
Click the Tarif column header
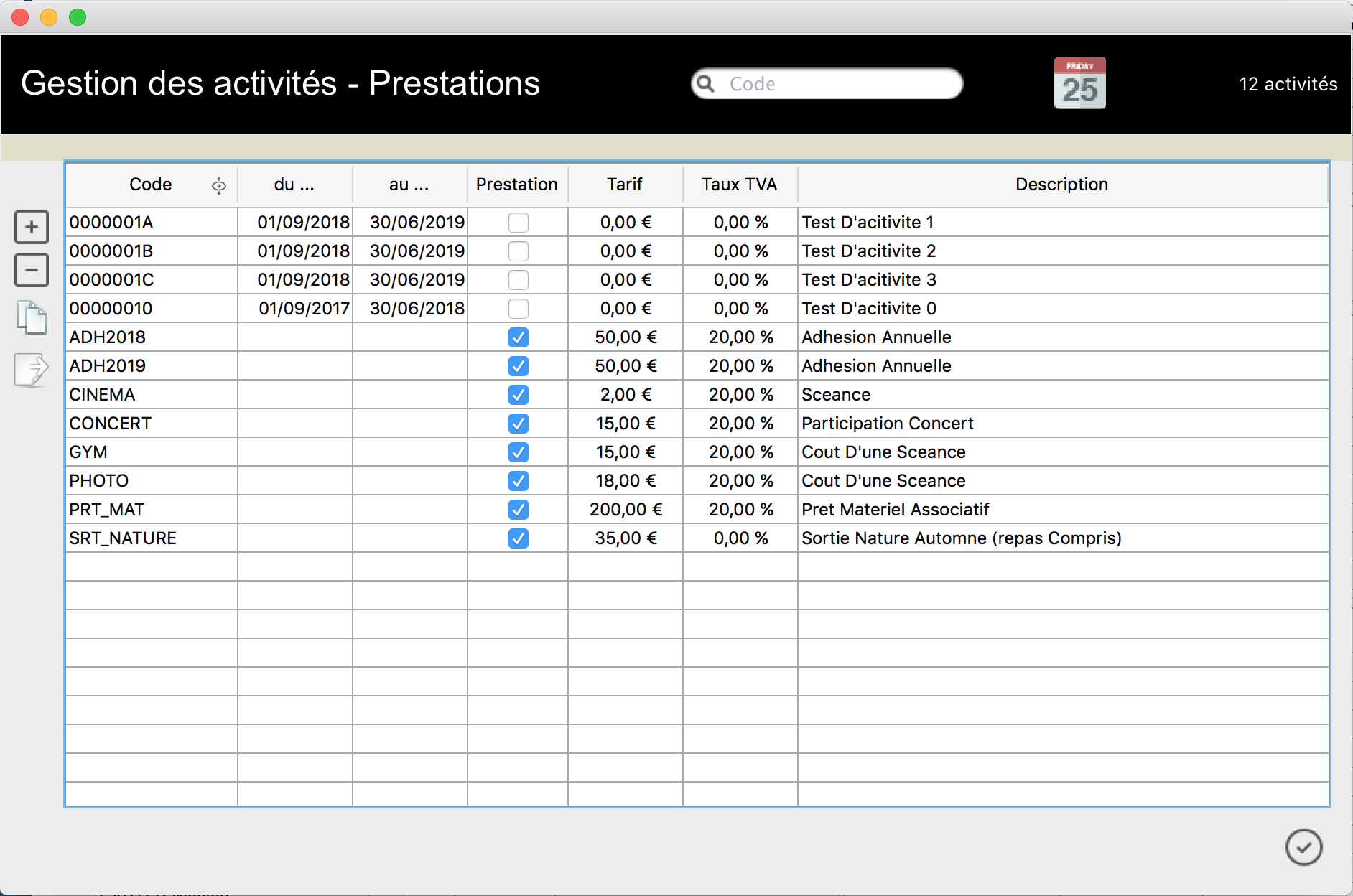pos(625,185)
